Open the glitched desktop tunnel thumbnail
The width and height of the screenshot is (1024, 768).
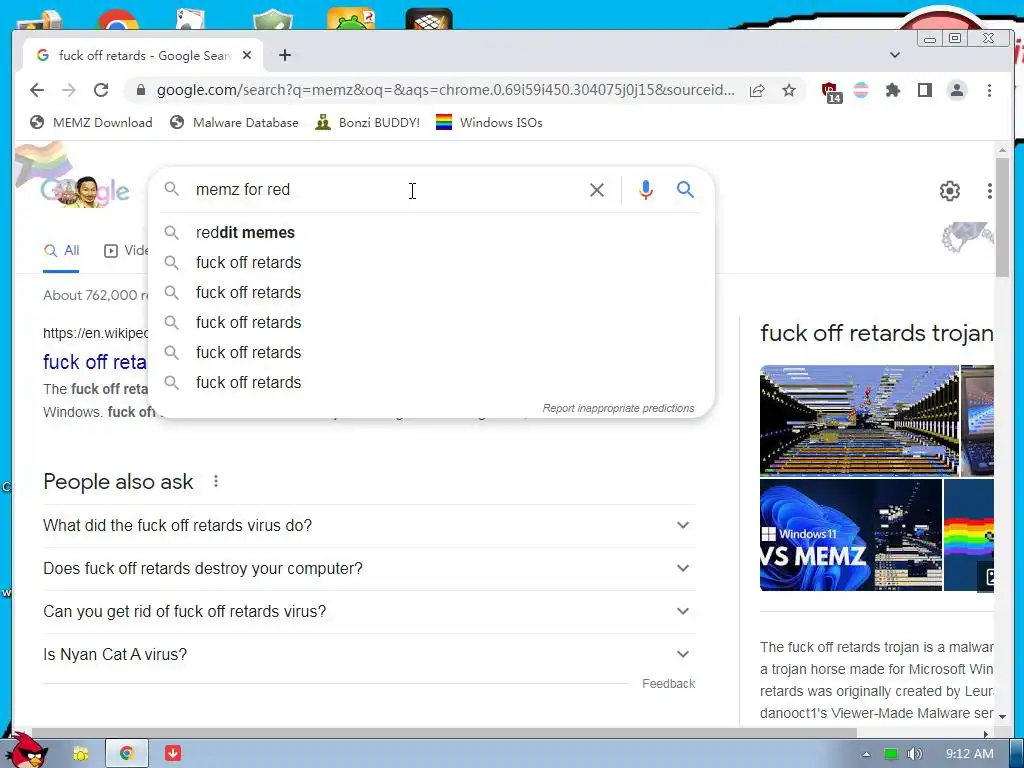coord(859,421)
